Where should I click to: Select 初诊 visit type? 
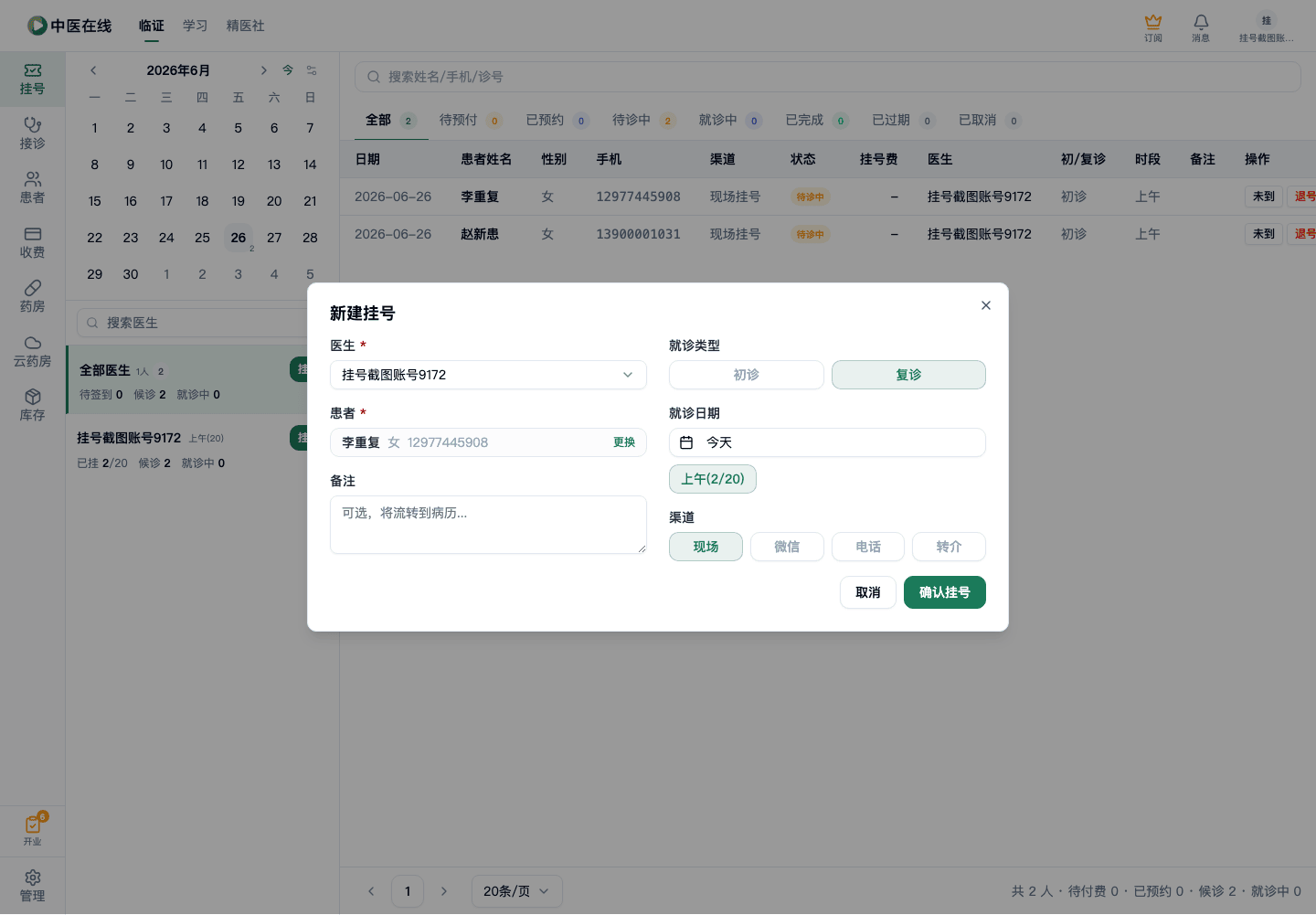tap(746, 375)
